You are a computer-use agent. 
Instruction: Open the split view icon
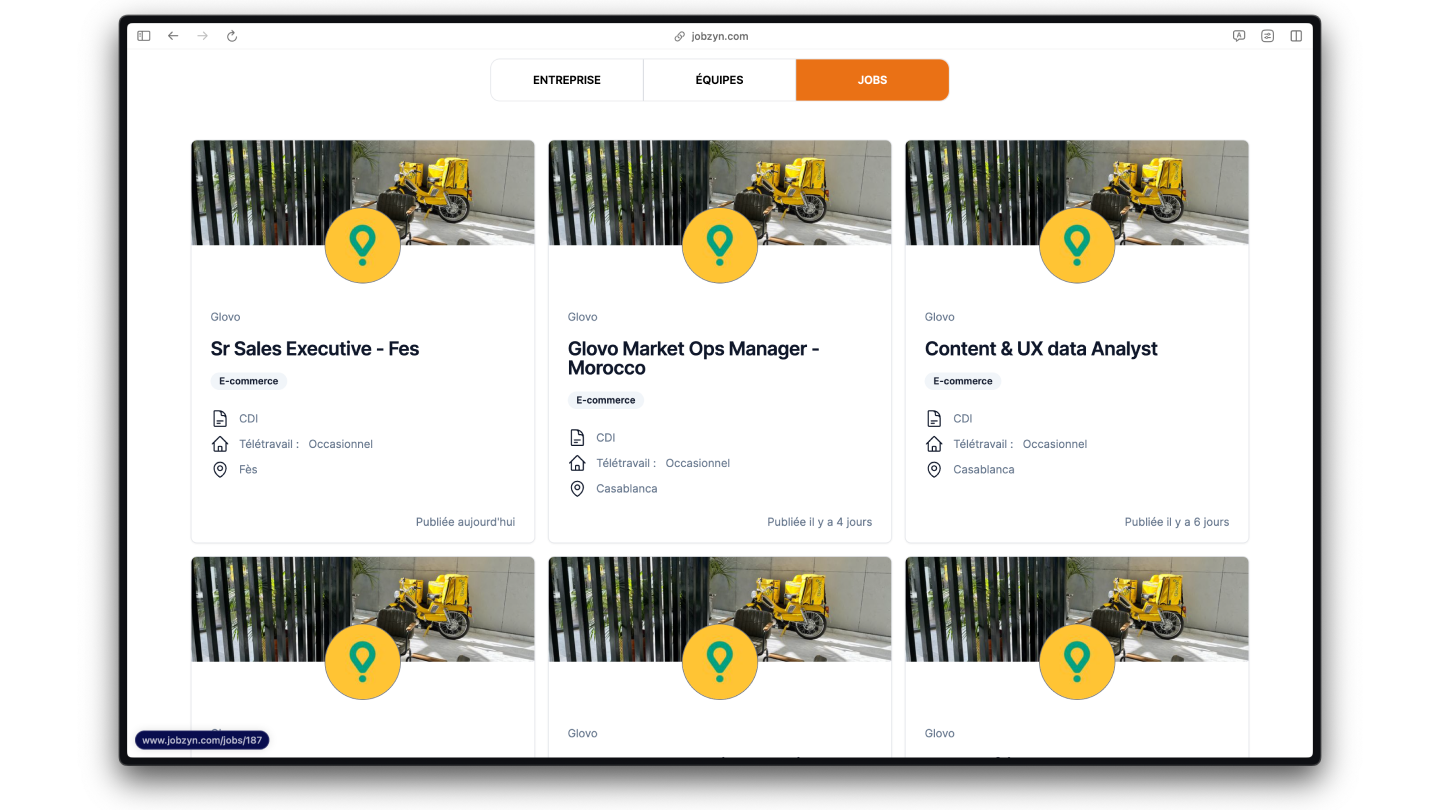[1296, 36]
